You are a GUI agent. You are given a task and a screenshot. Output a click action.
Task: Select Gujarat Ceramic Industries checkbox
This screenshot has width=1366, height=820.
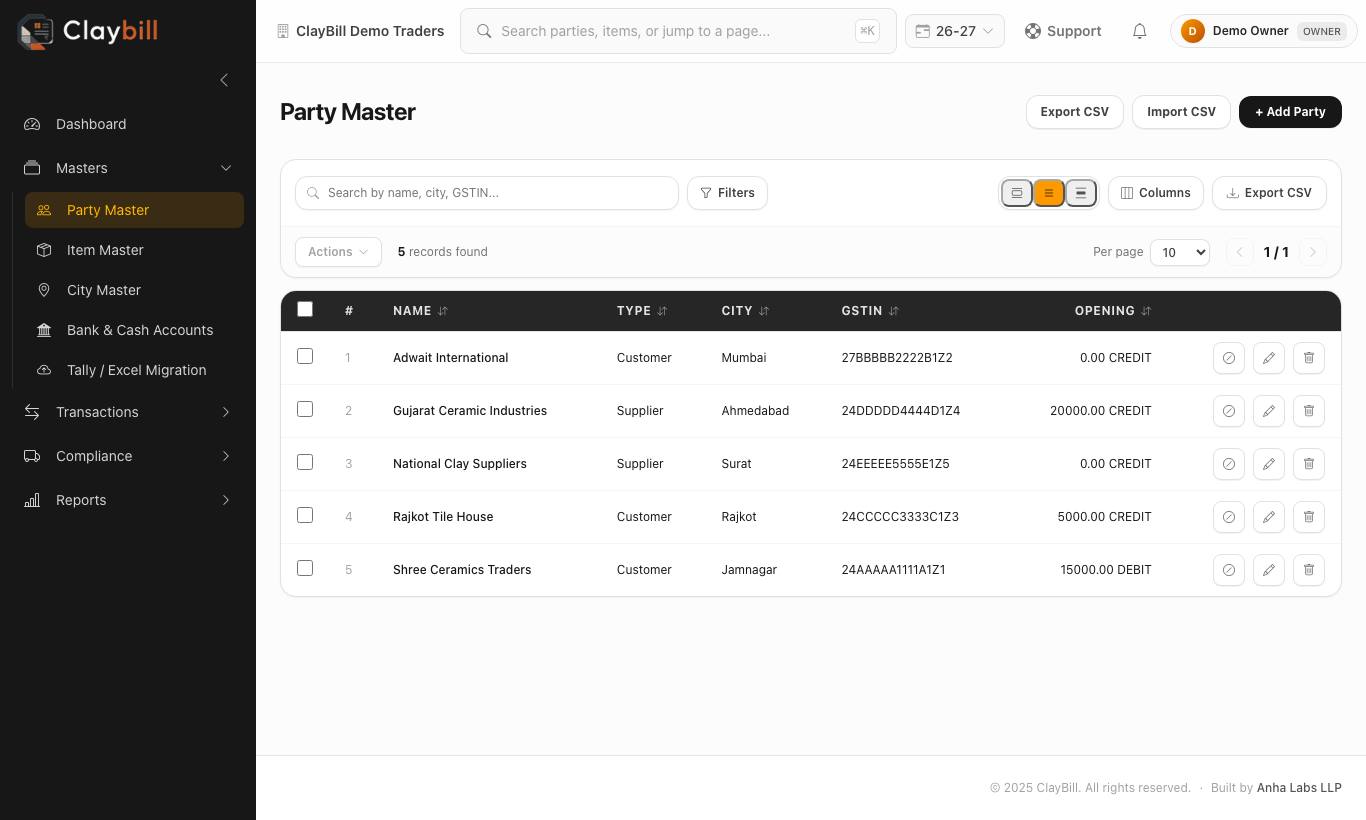coord(305,409)
